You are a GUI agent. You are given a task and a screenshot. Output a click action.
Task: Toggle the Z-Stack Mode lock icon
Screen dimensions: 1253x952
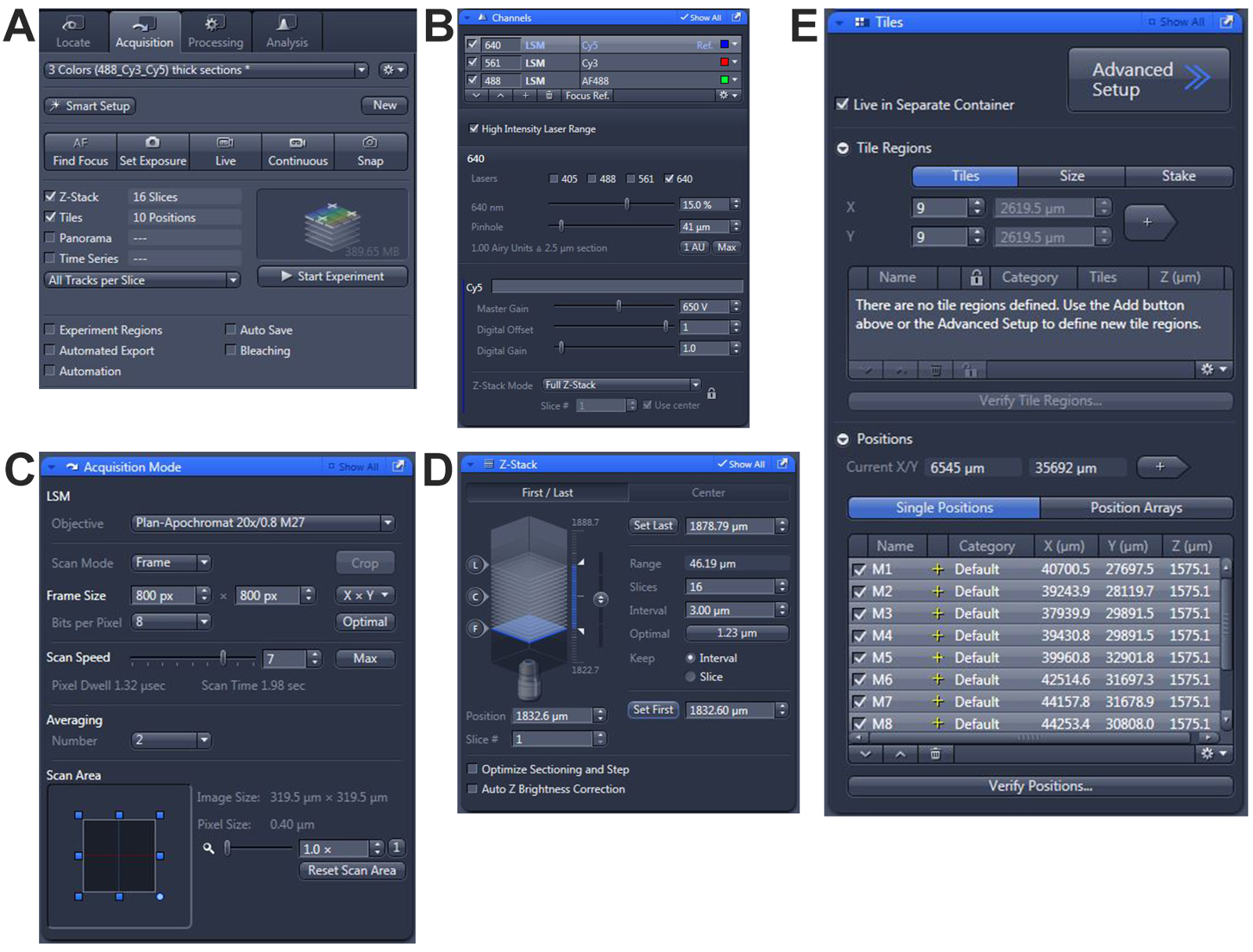712,393
